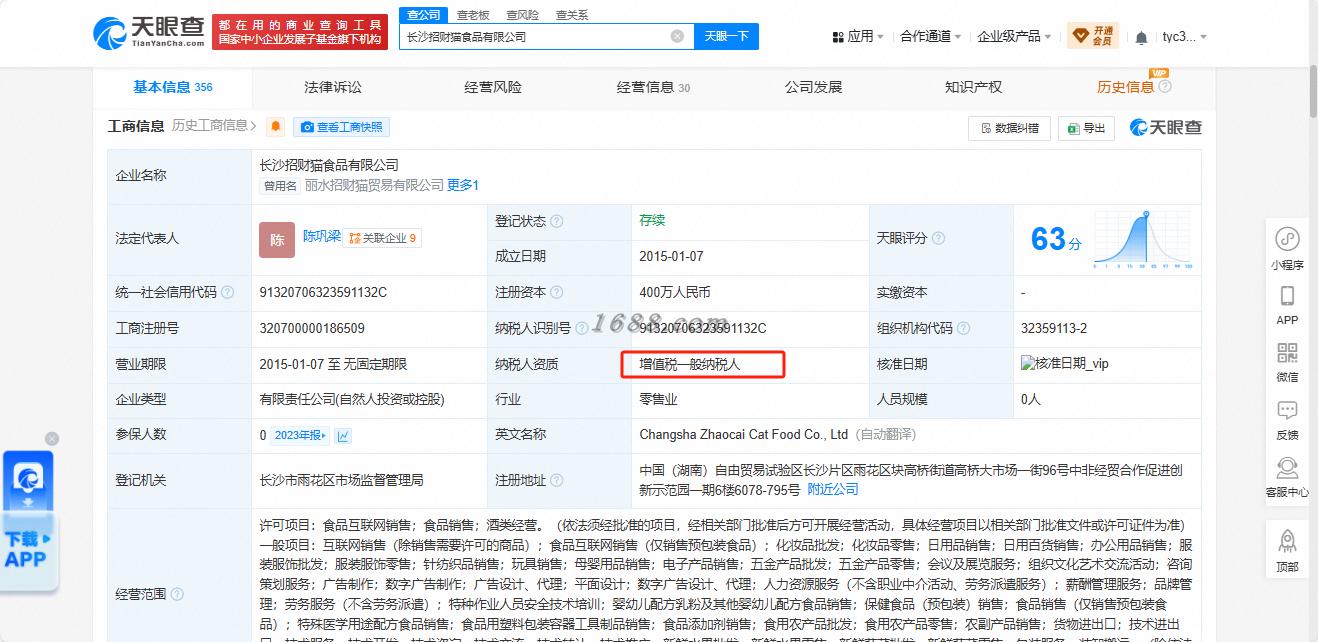The image size is (1318, 642).
Task: Open the notifications bell icon
Action: [x=1141, y=37]
